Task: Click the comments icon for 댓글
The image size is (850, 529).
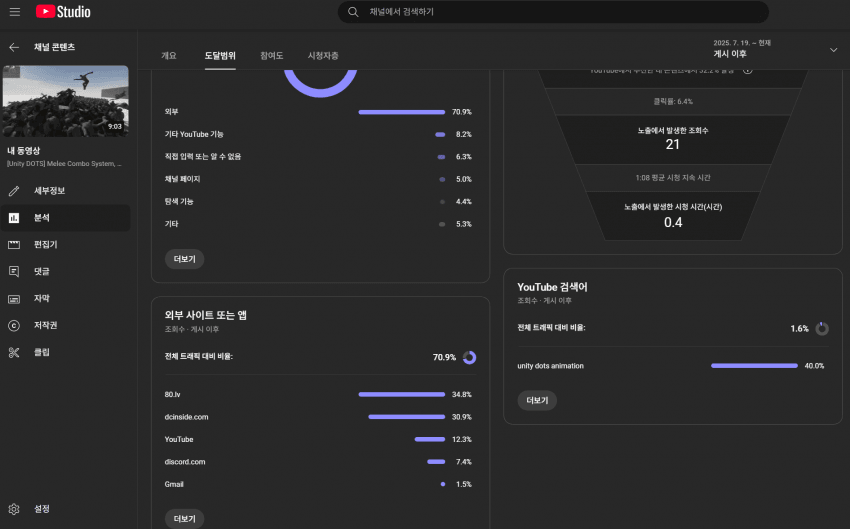Action: tap(14, 272)
